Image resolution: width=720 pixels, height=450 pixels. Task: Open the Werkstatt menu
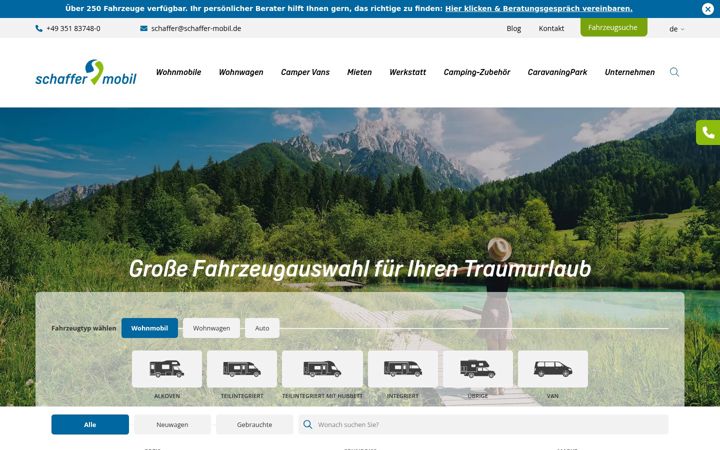click(x=408, y=72)
